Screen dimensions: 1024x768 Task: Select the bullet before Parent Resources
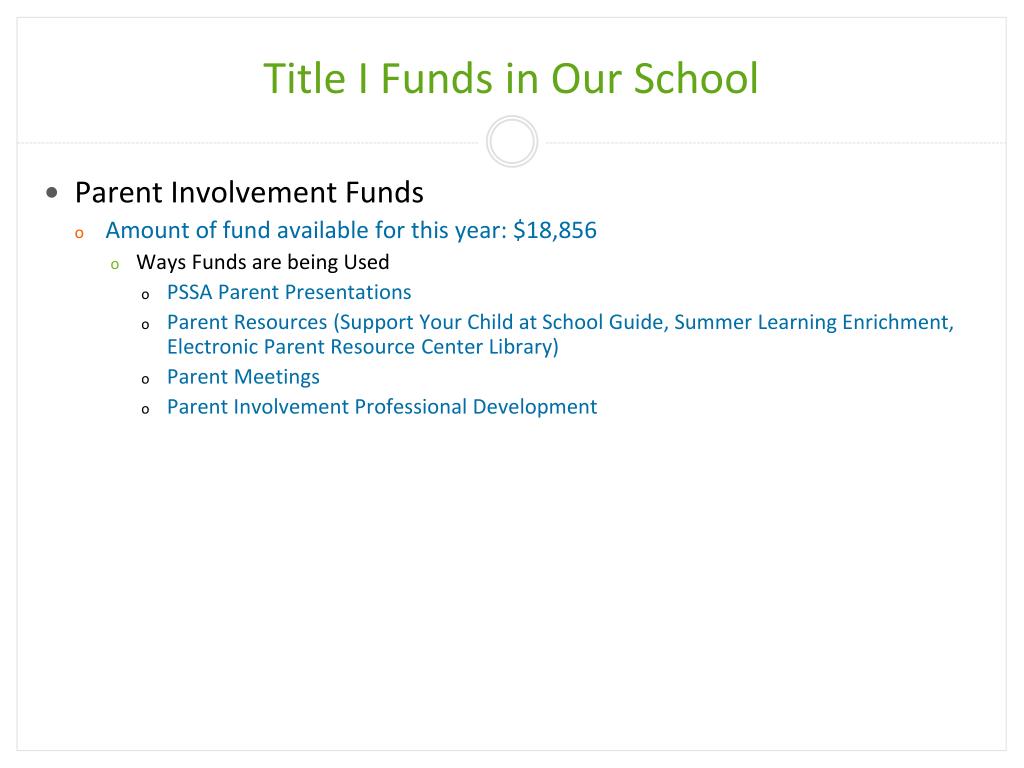pos(145,325)
